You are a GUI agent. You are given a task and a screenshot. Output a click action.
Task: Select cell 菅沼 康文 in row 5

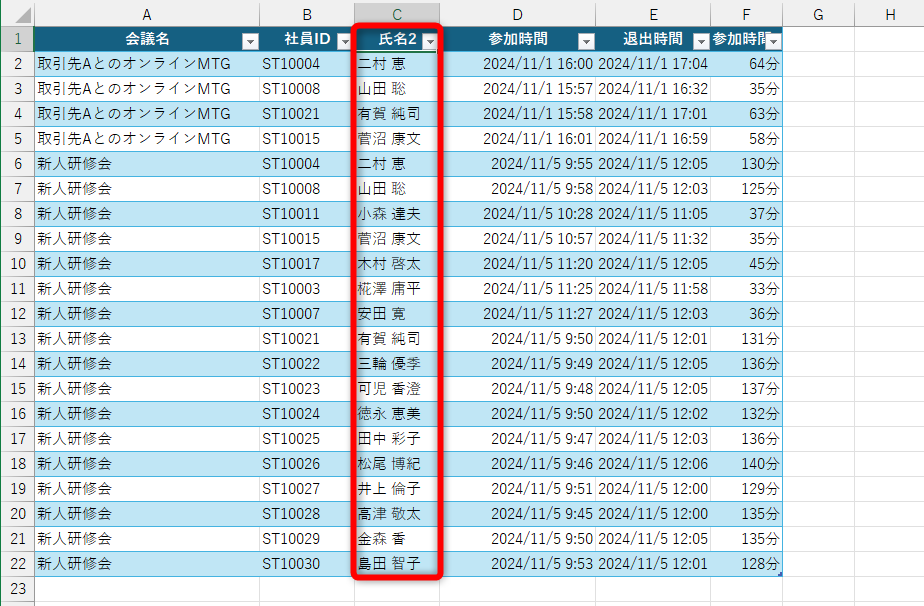point(397,139)
